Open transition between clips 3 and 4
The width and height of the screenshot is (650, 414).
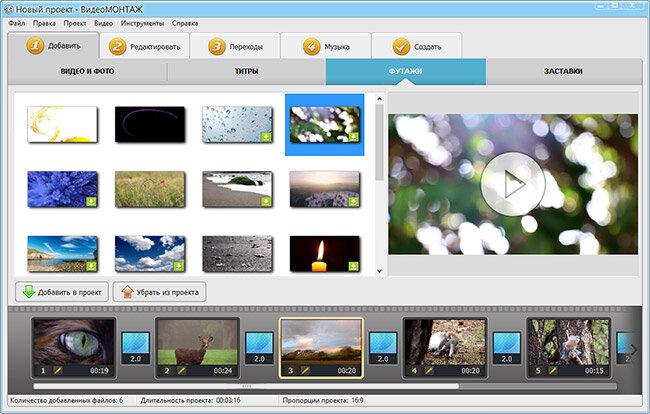pos(383,348)
